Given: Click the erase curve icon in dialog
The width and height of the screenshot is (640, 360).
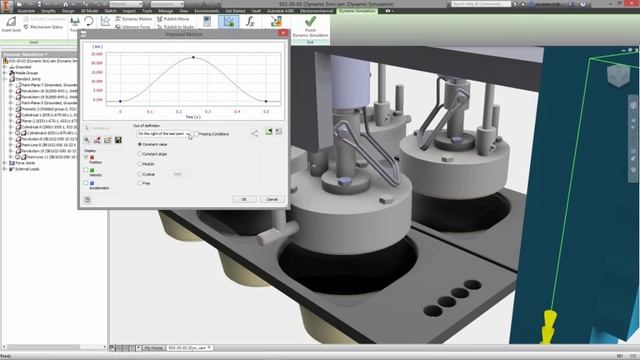Looking at the screenshot, I should (97, 140).
